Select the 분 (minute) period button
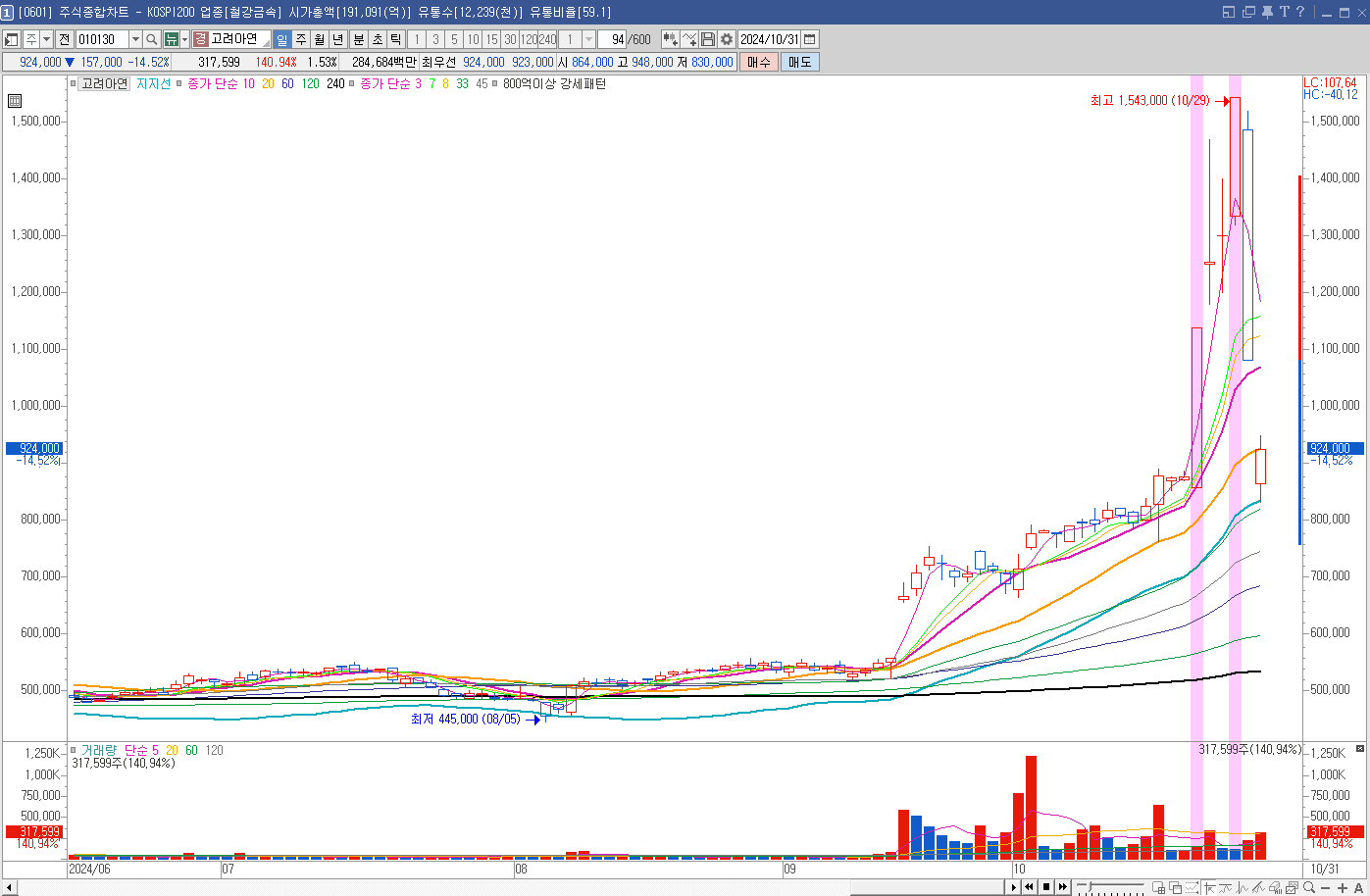Image resolution: width=1370 pixels, height=896 pixels. [x=359, y=39]
